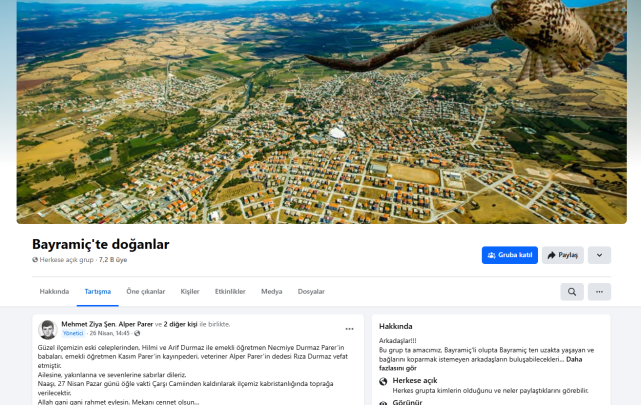Open the post options three-dots menu
Image resolution: width=641 pixels, height=405 pixels.
pos(349,329)
